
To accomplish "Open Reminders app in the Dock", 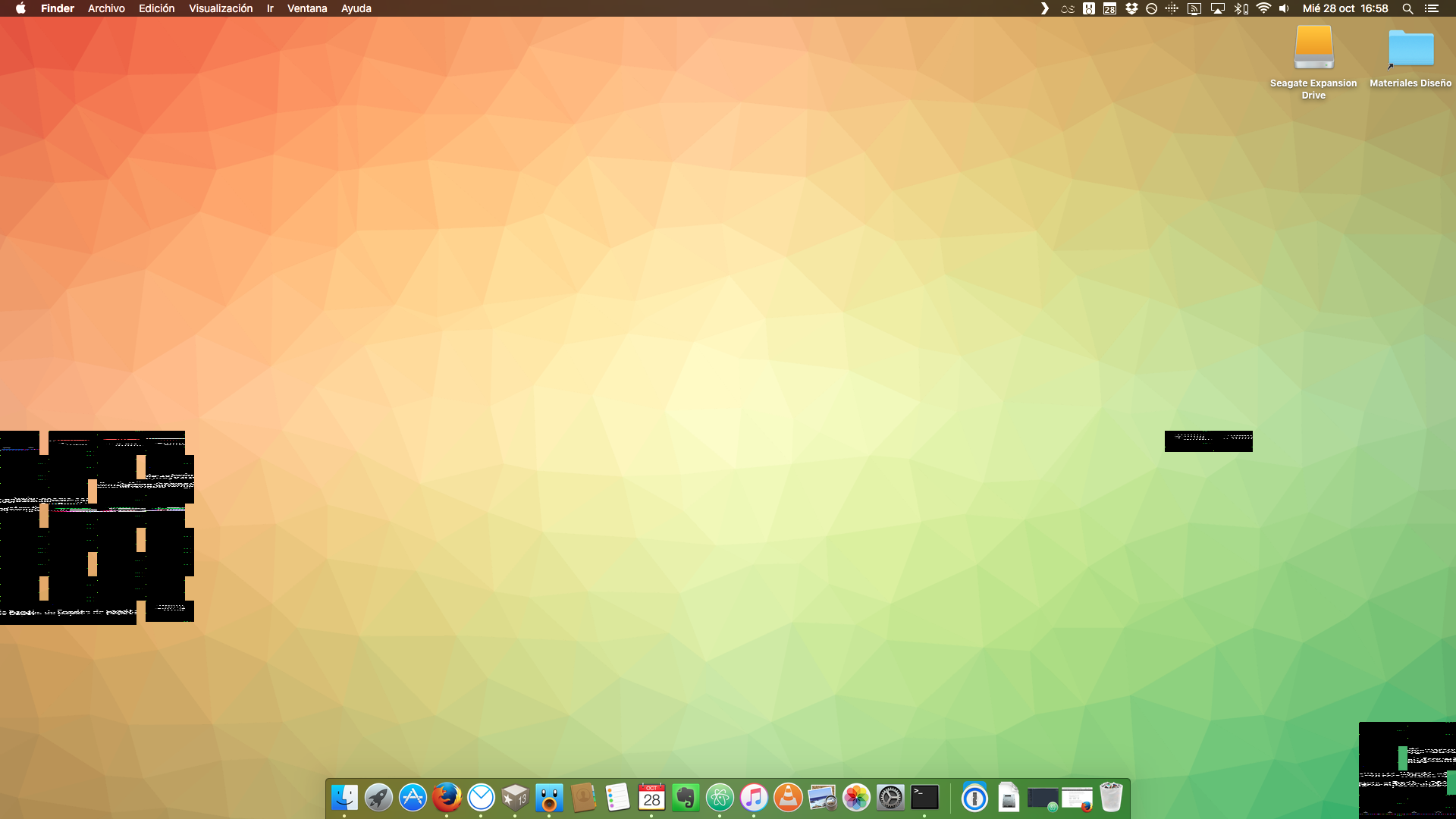I will (x=617, y=798).
